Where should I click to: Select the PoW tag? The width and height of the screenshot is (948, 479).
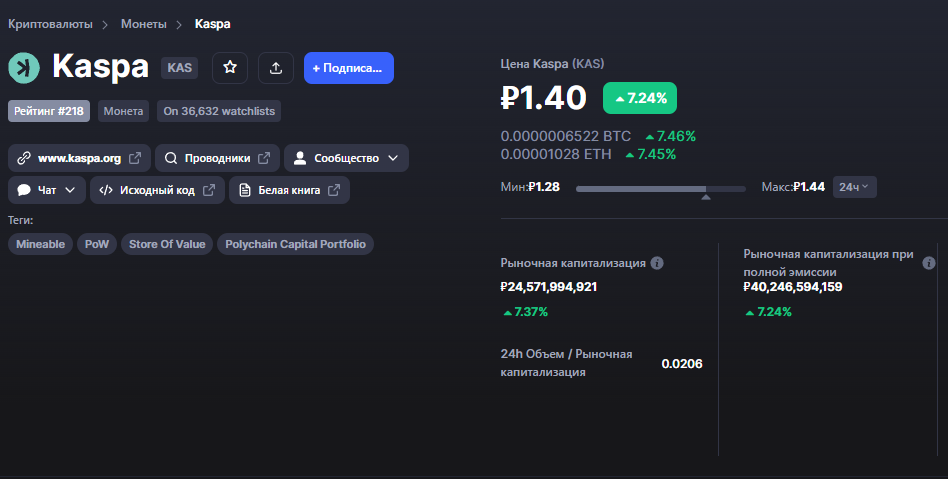(97, 244)
